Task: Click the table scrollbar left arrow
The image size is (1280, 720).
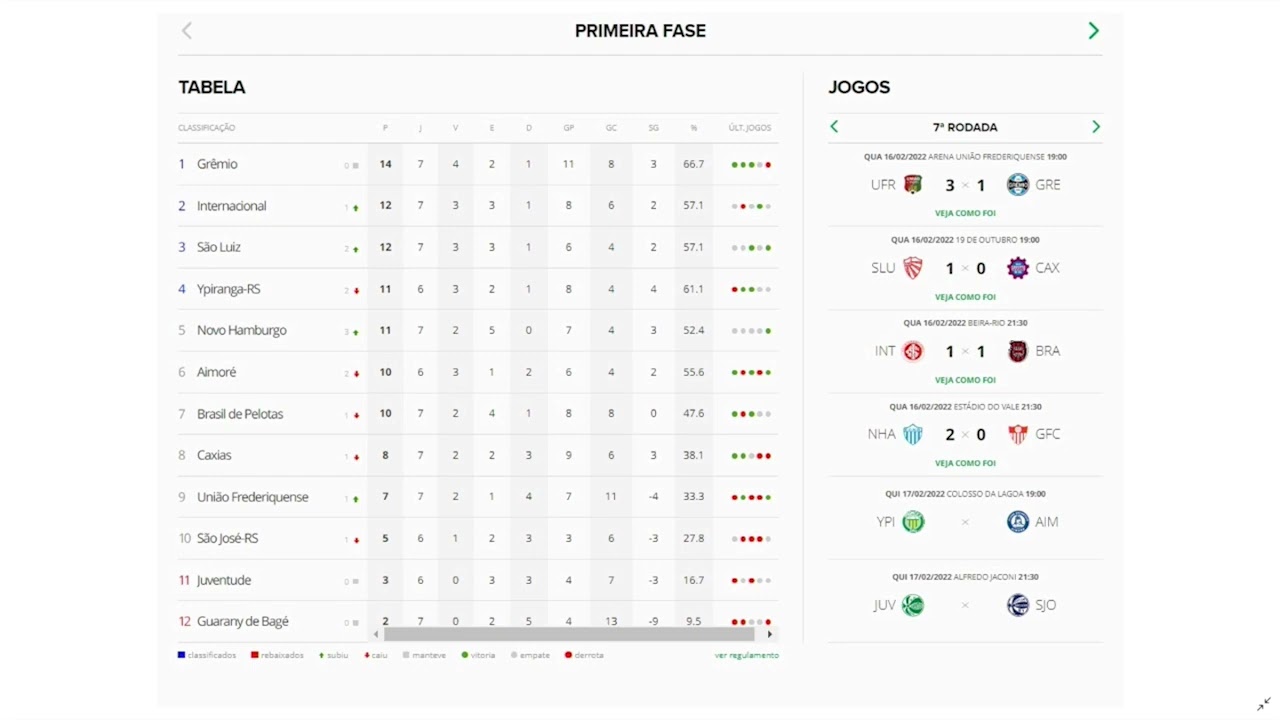Action: point(377,634)
